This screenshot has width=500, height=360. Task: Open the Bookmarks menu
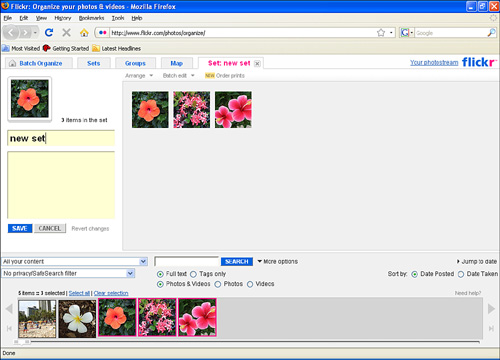[91, 18]
